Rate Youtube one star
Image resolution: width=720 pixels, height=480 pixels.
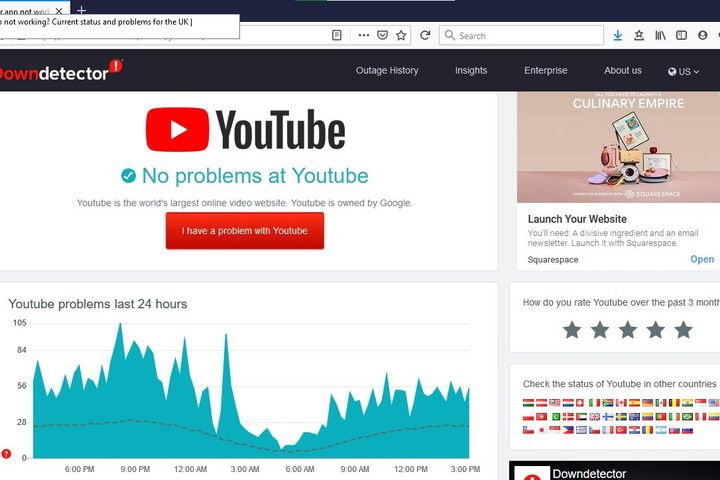[x=572, y=330]
